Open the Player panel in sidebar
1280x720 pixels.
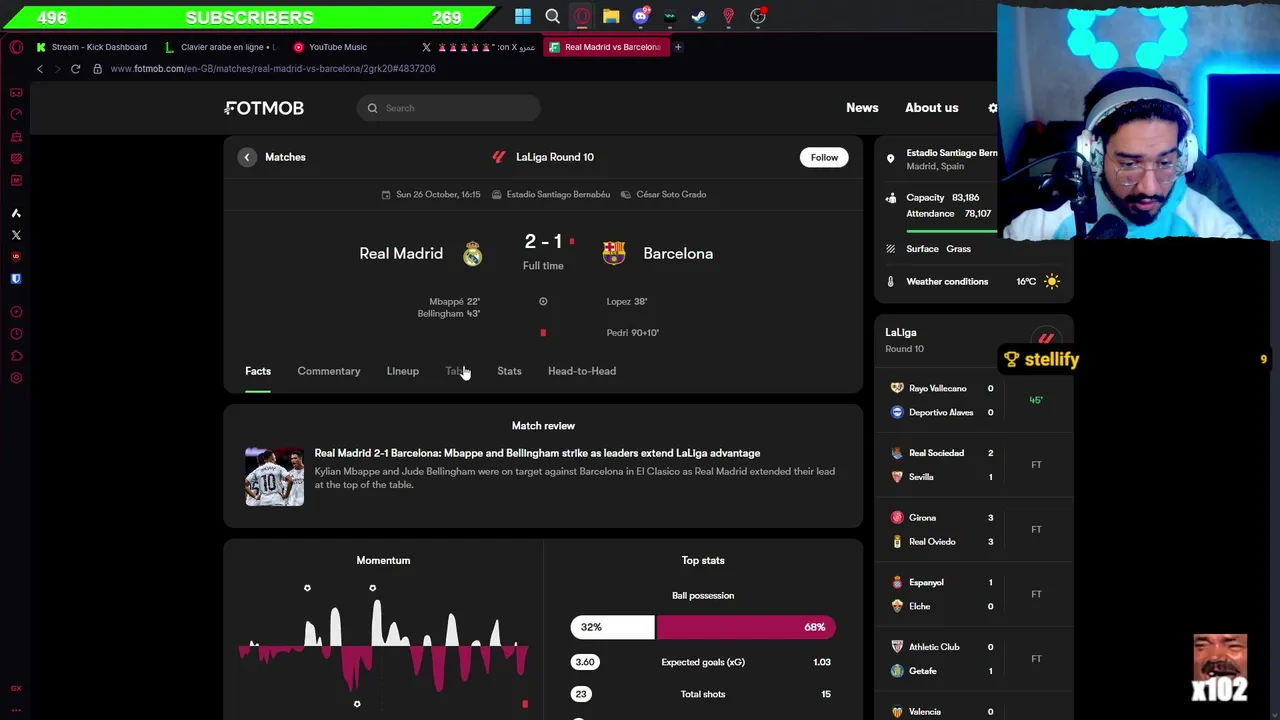(x=16, y=312)
